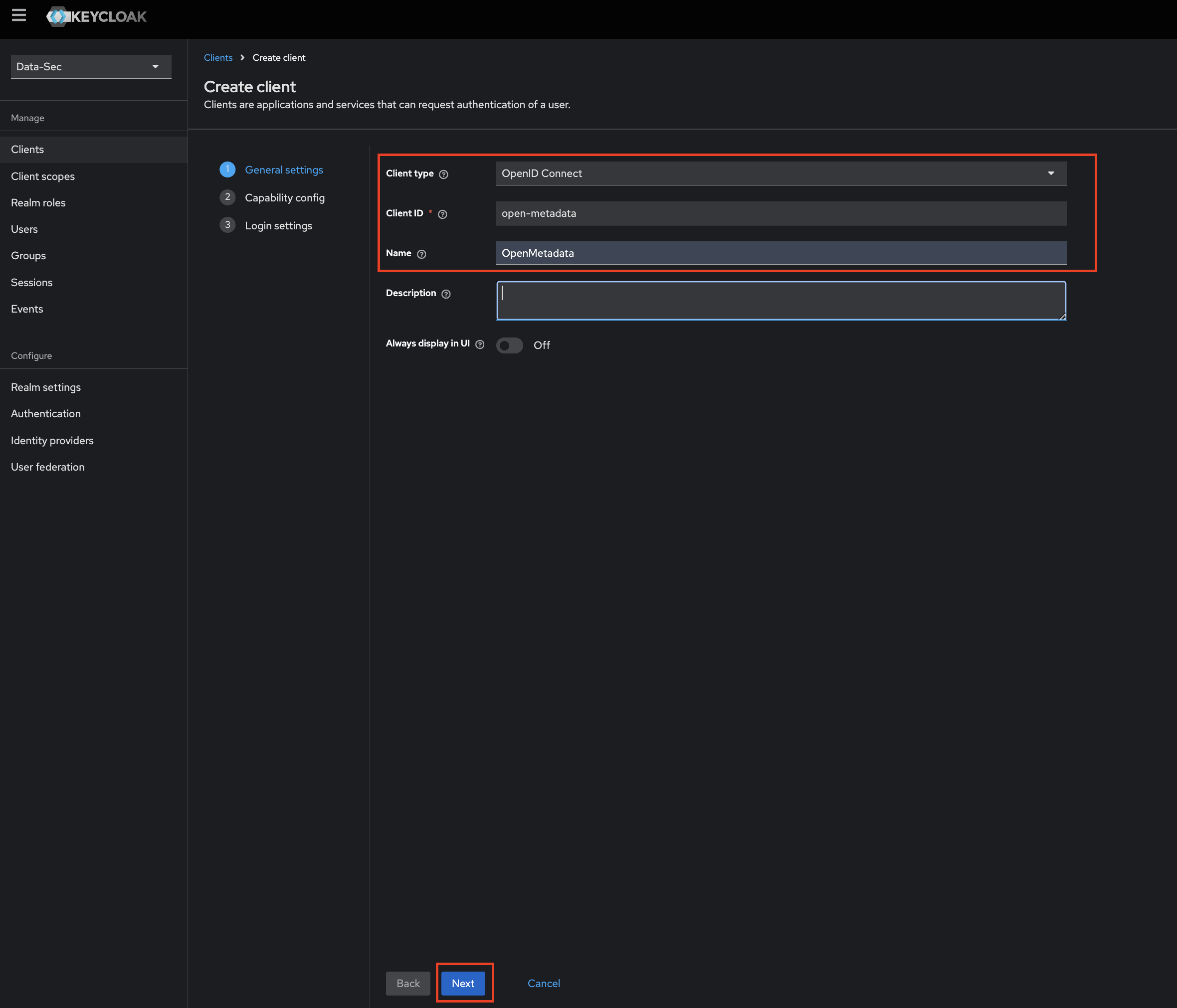Click step 1 General settings indicator
Image resolution: width=1177 pixels, height=1008 pixels.
pyautogui.click(x=227, y=169)
